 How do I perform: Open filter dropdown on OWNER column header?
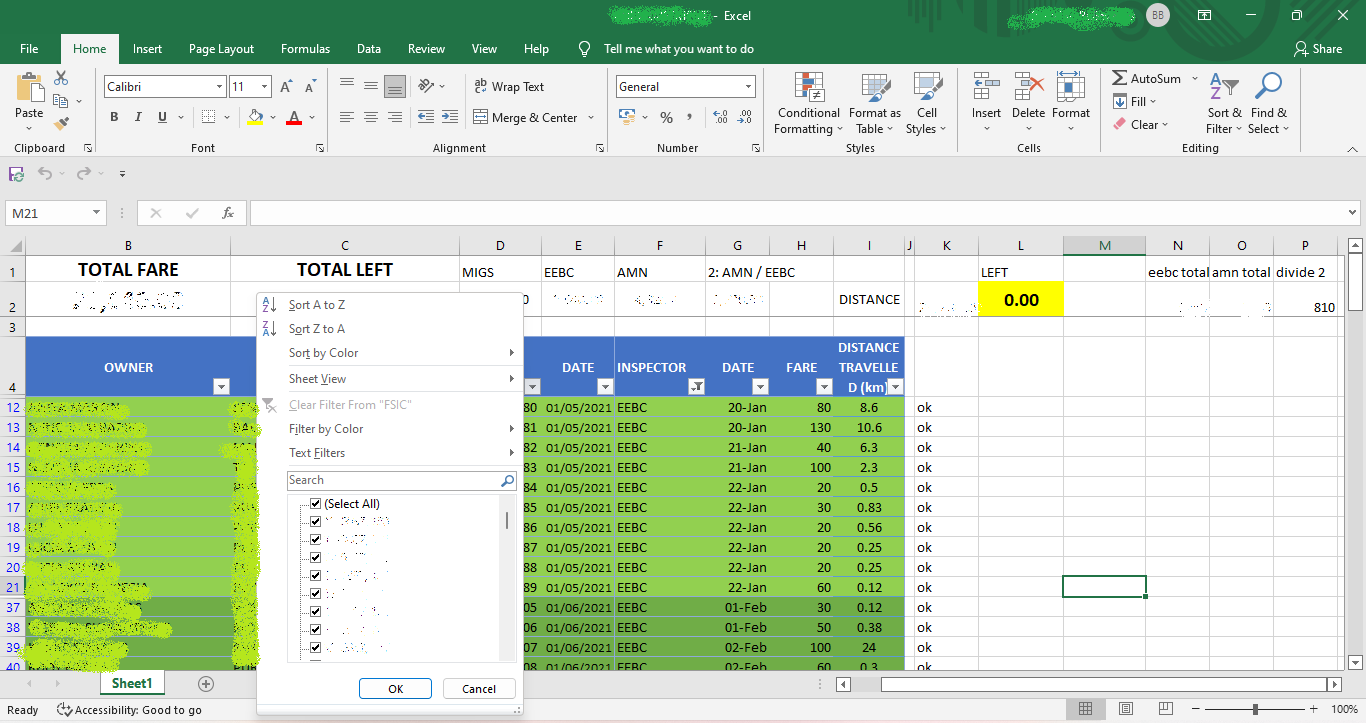click(221, 387)
